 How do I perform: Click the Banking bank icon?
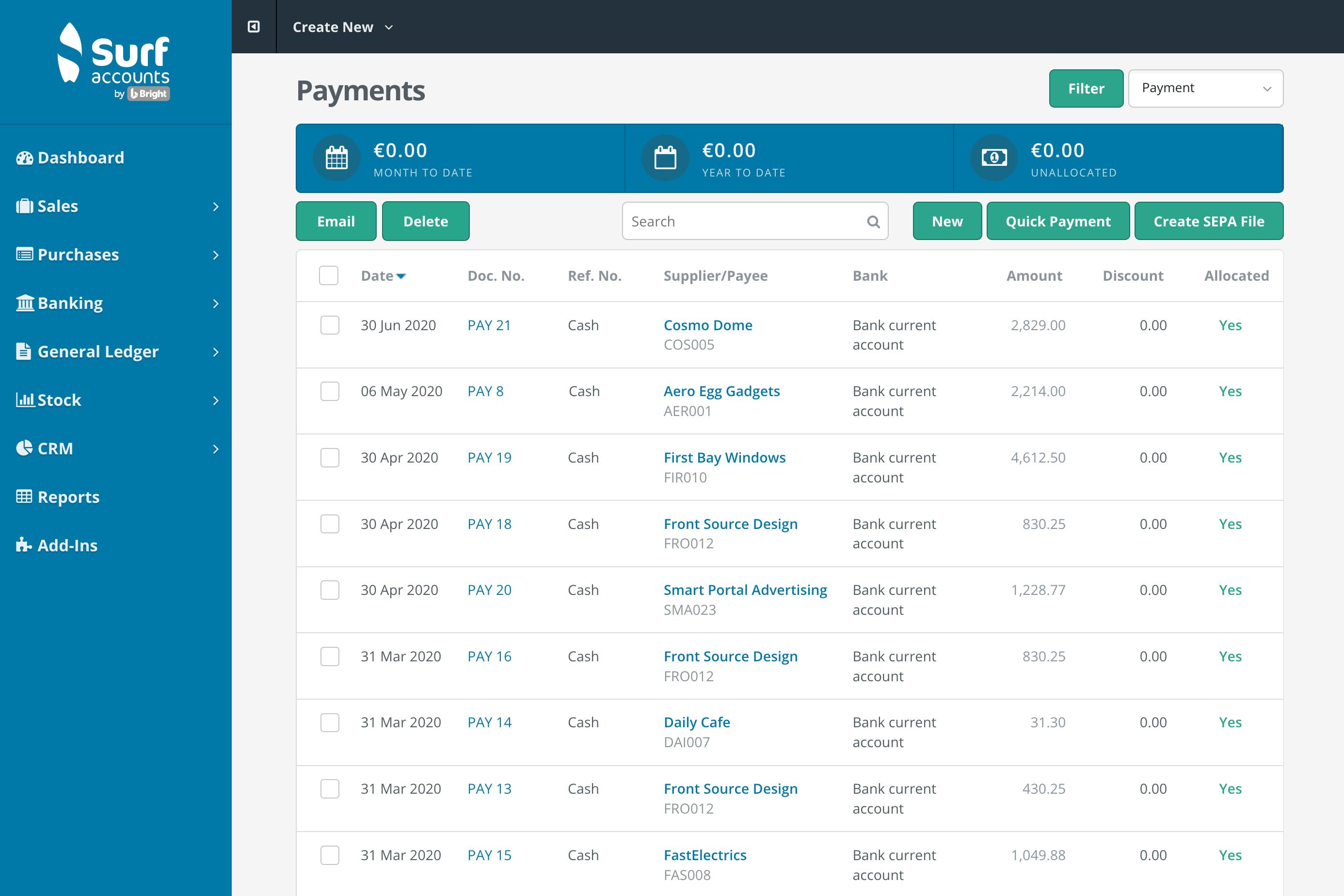click(x=24, y=303)
